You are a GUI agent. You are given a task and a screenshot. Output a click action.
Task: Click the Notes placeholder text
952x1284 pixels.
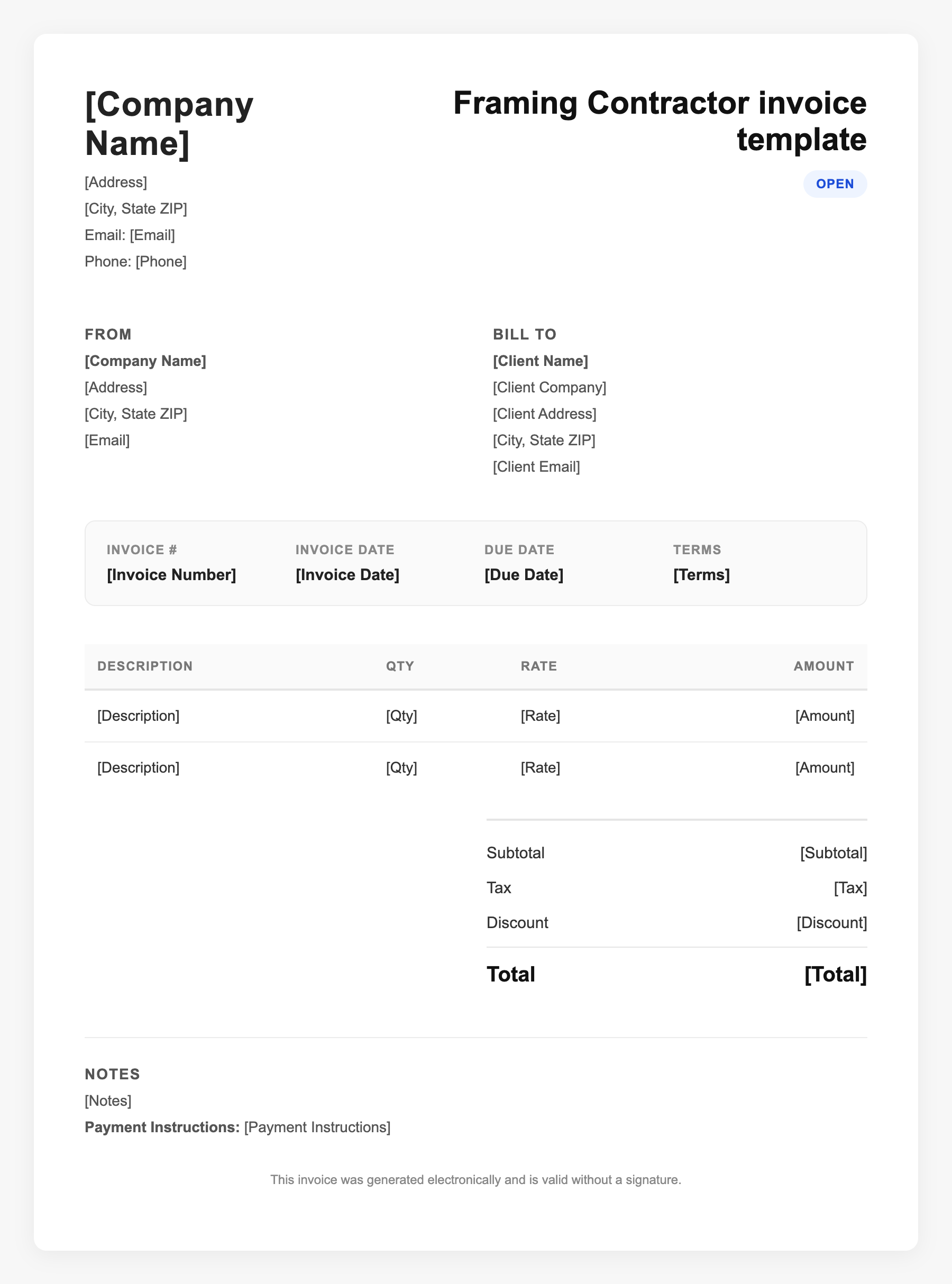(108, 1101)
